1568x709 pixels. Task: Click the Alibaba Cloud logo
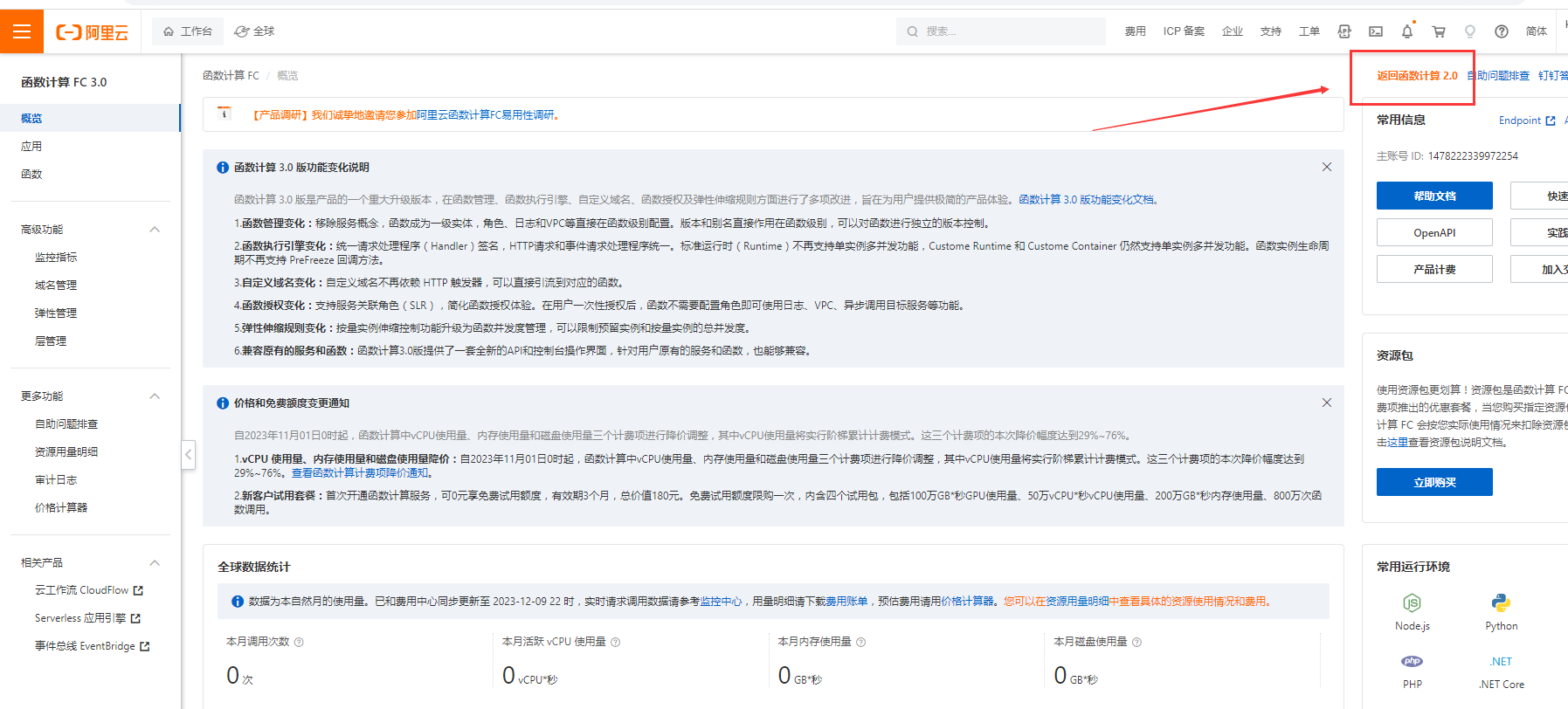click(x=92, y=32)
